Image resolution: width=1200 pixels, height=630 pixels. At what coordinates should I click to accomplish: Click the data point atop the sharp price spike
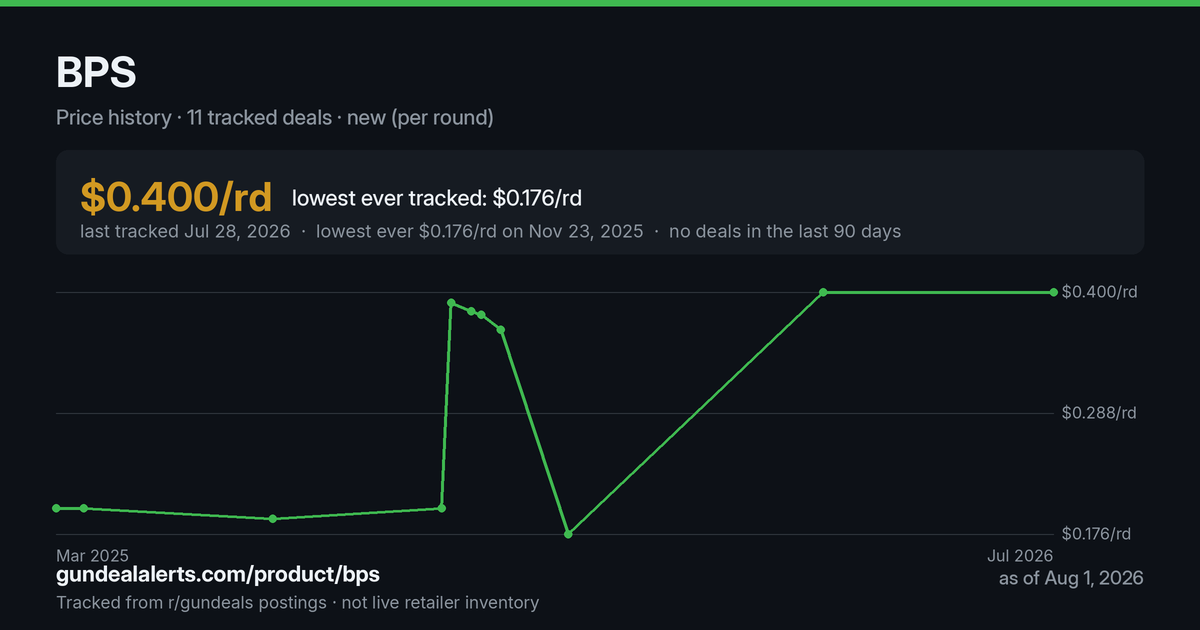point(451,302)
